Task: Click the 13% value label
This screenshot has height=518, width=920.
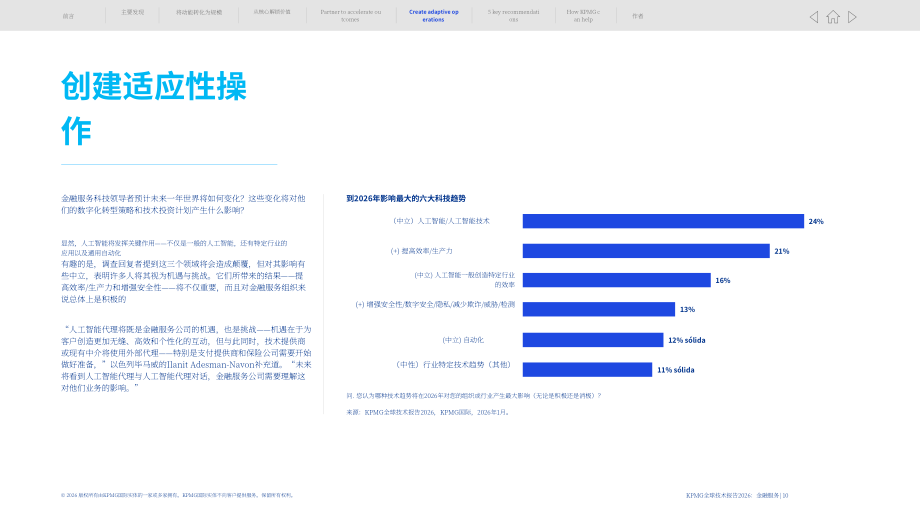Action: [x=687, y=309]
